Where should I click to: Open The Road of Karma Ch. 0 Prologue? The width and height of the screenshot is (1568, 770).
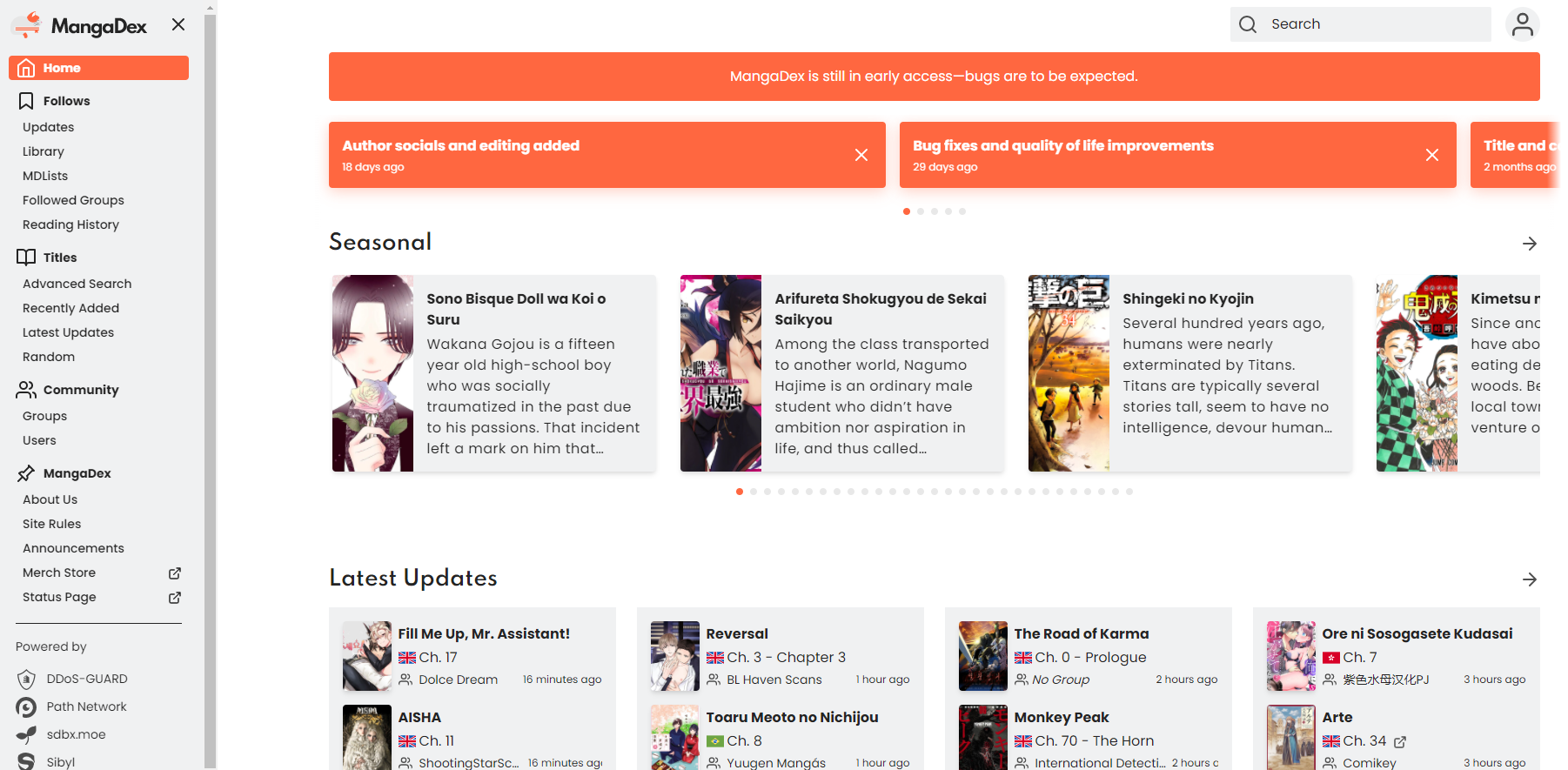[1090, 658]
